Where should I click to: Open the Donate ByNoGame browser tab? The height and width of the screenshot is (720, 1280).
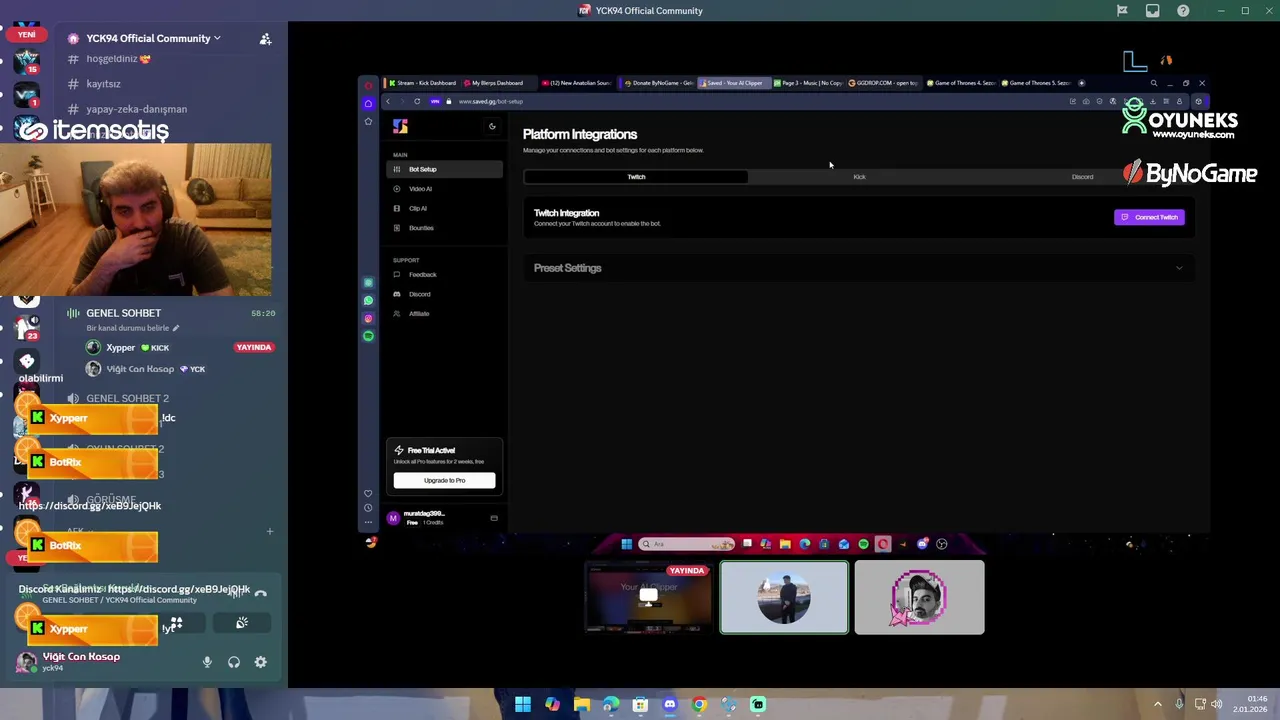[656, 83]
